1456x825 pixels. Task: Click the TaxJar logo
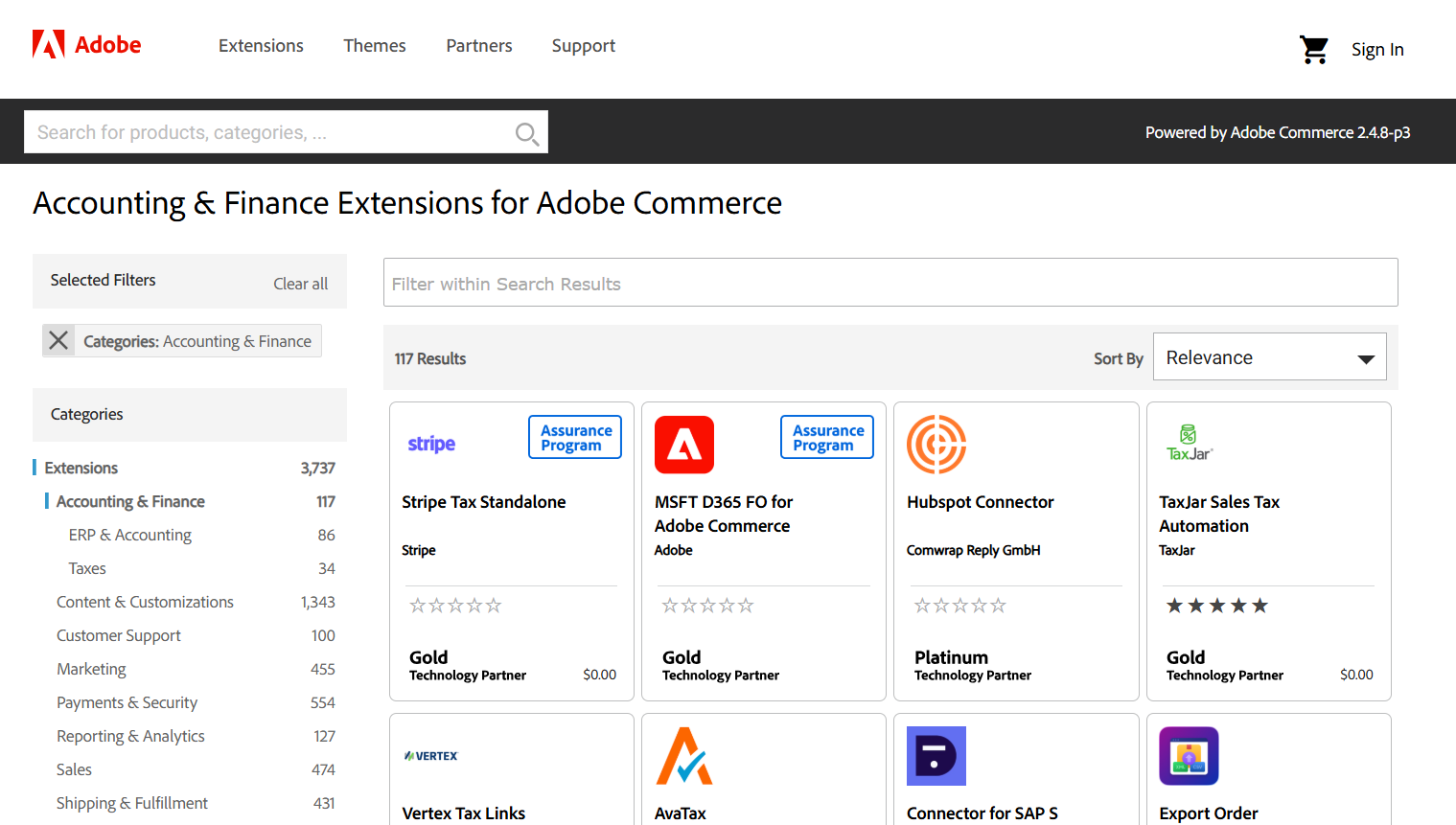coord(1190,444)
